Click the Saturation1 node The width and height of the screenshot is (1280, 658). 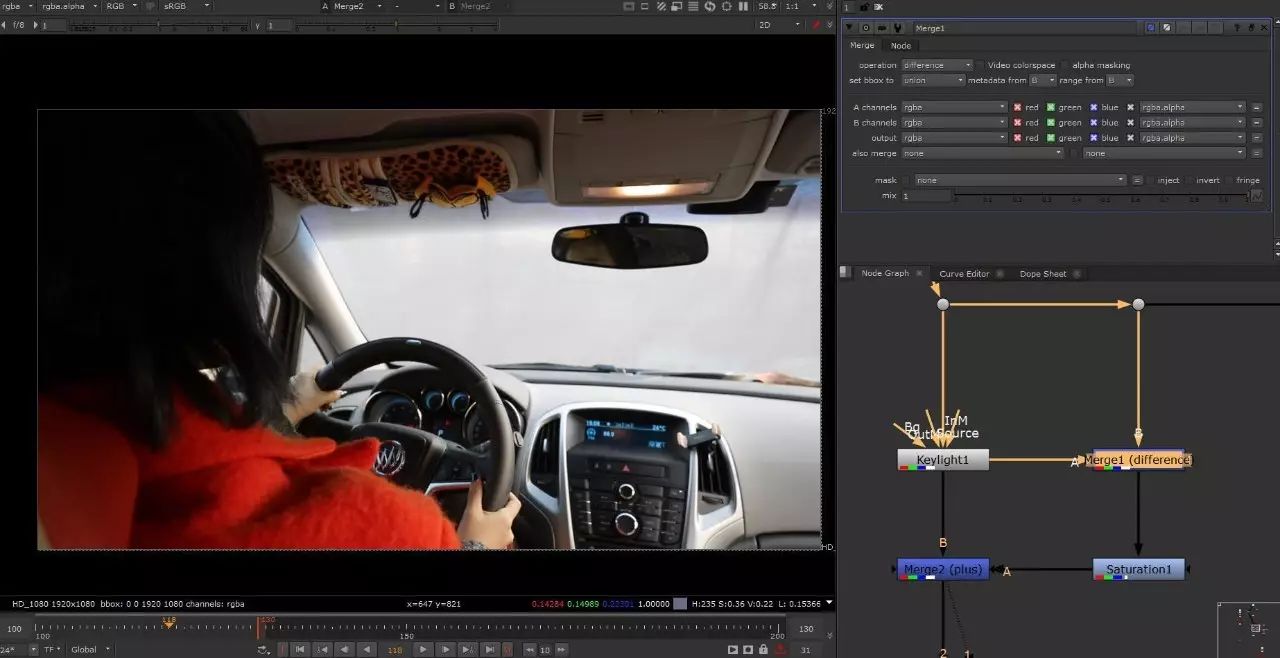click(x=1138, y=569)
